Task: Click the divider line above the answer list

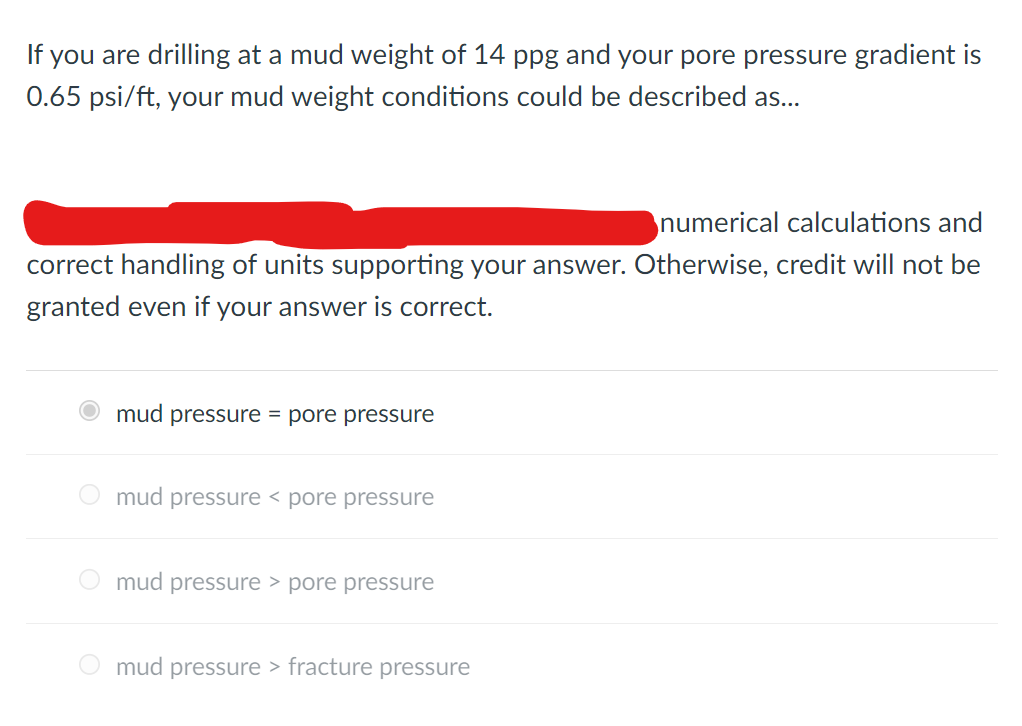Action: [x=511, y=368]
